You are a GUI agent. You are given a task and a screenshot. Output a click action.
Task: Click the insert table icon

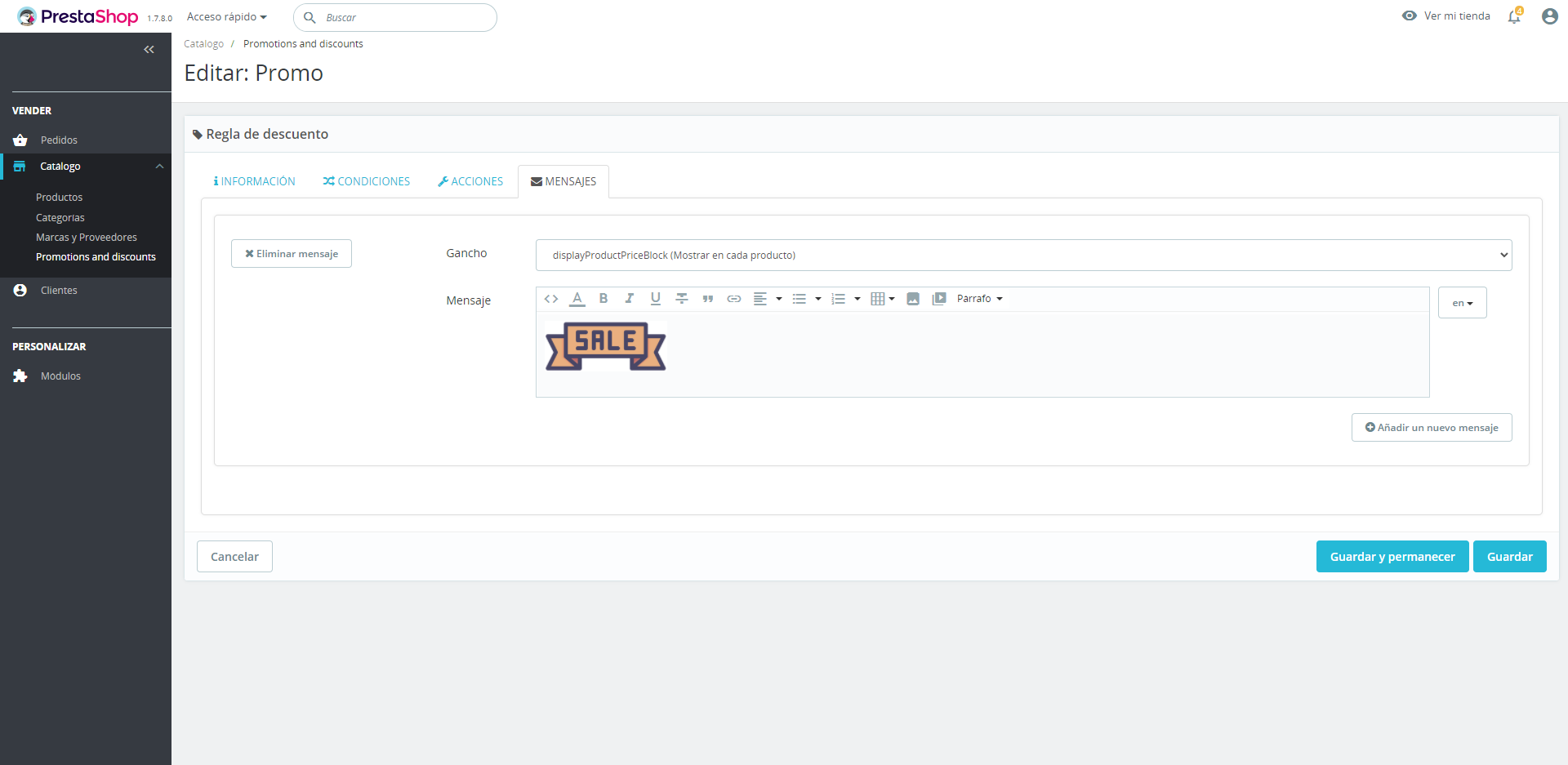coord(878,299)
